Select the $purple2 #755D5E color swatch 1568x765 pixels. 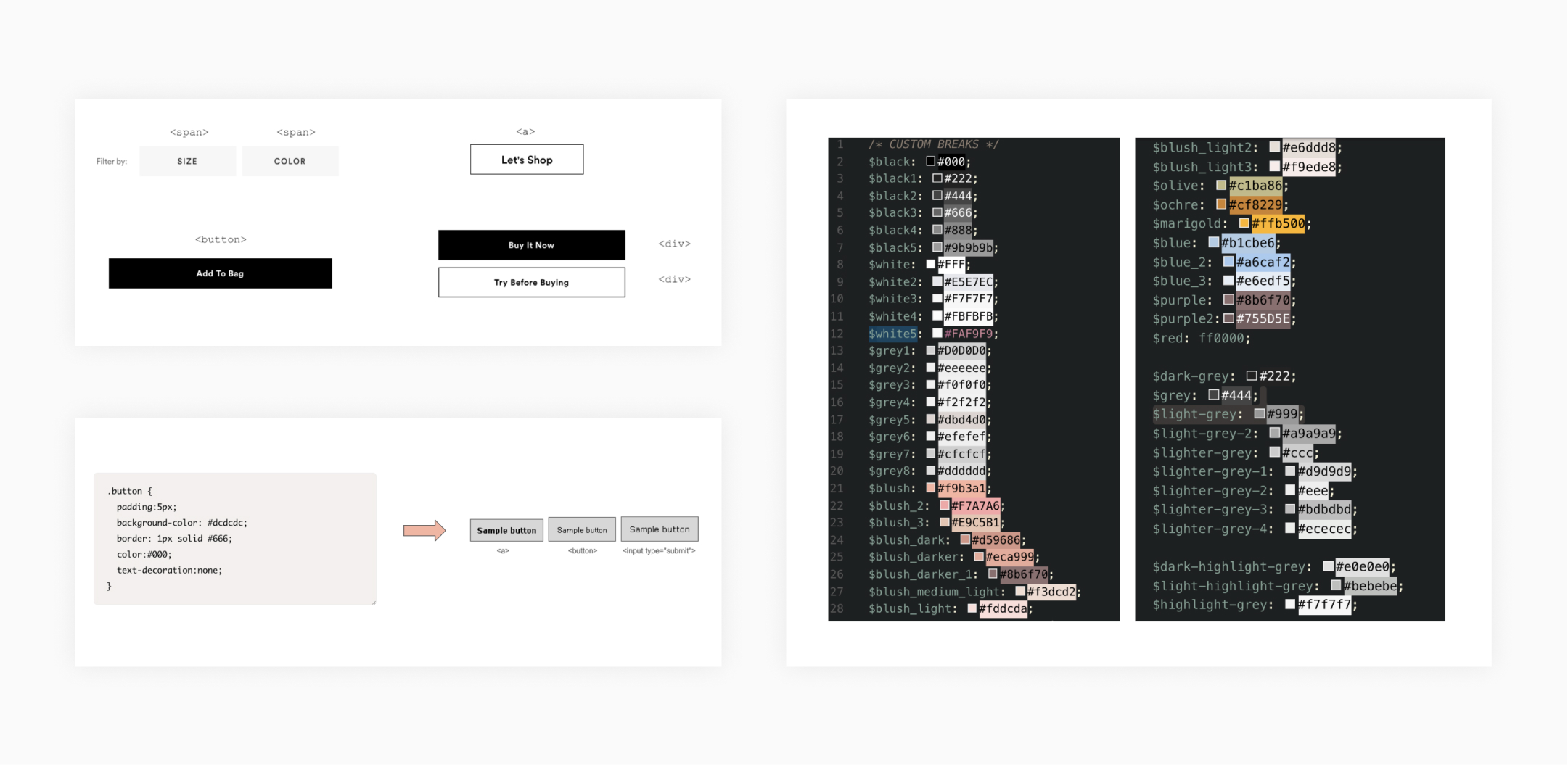click(x=1228, y=318)
